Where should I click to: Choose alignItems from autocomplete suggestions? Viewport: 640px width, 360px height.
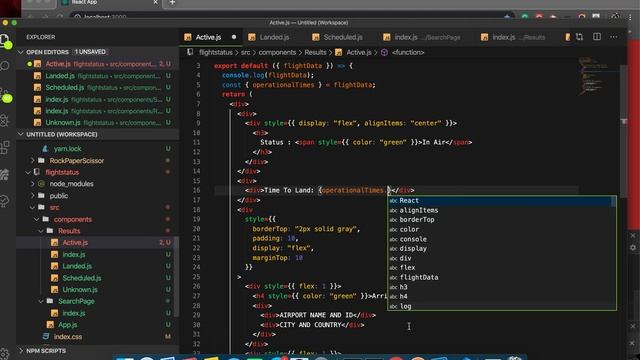501,210
